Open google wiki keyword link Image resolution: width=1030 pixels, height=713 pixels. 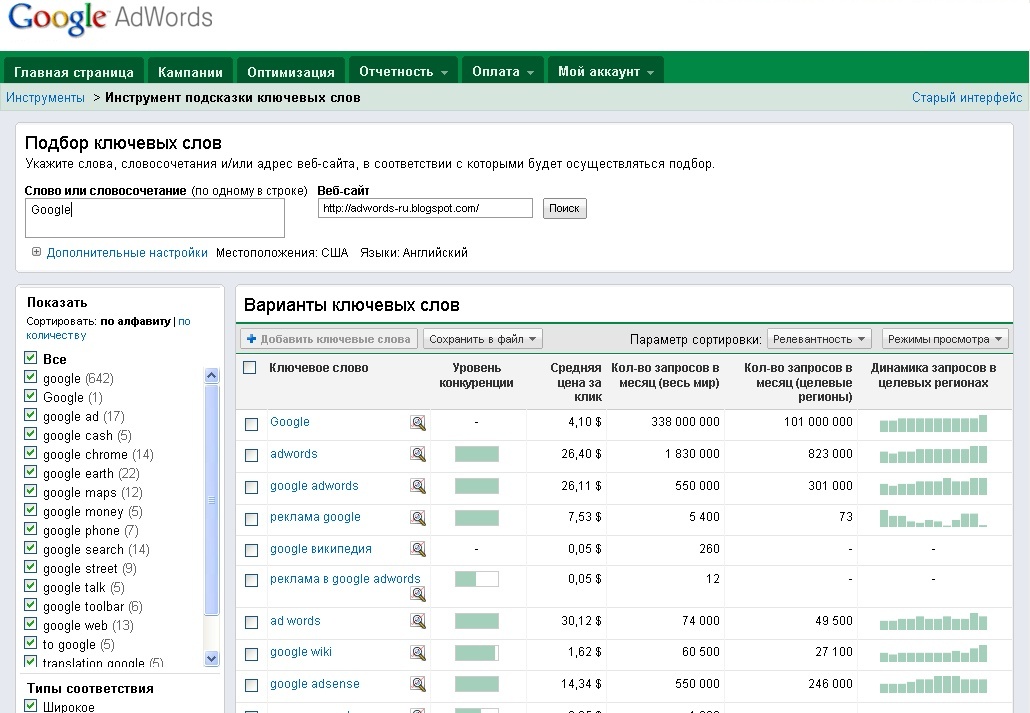click(x=301, y=652)
